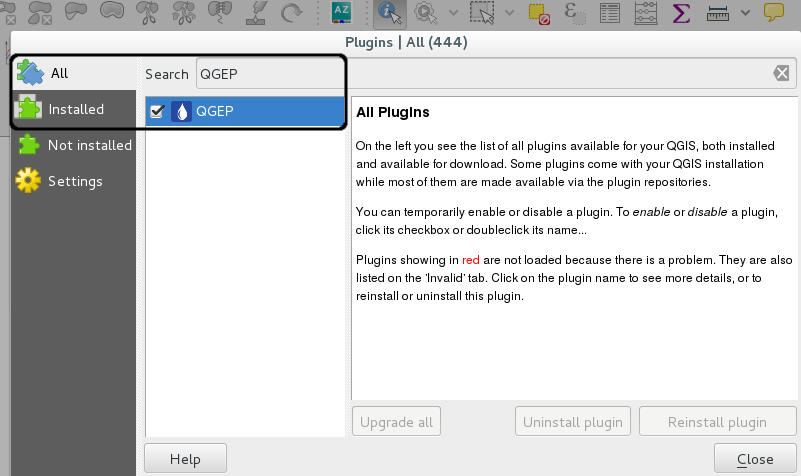Click the pen-over-base editing tool icon
801x476 pixels.
click(256, 12)
